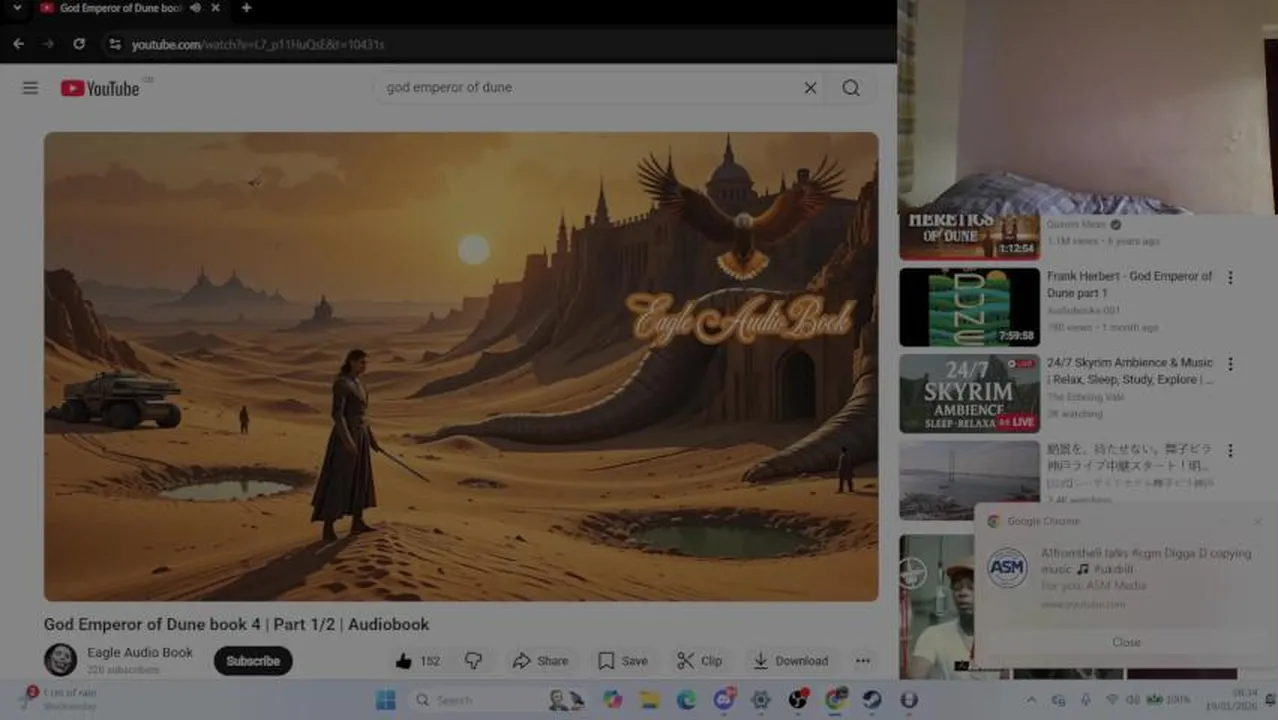Open 'Frank Herbert - God Emperor of Dune part 1' title

coord(1129,284)
